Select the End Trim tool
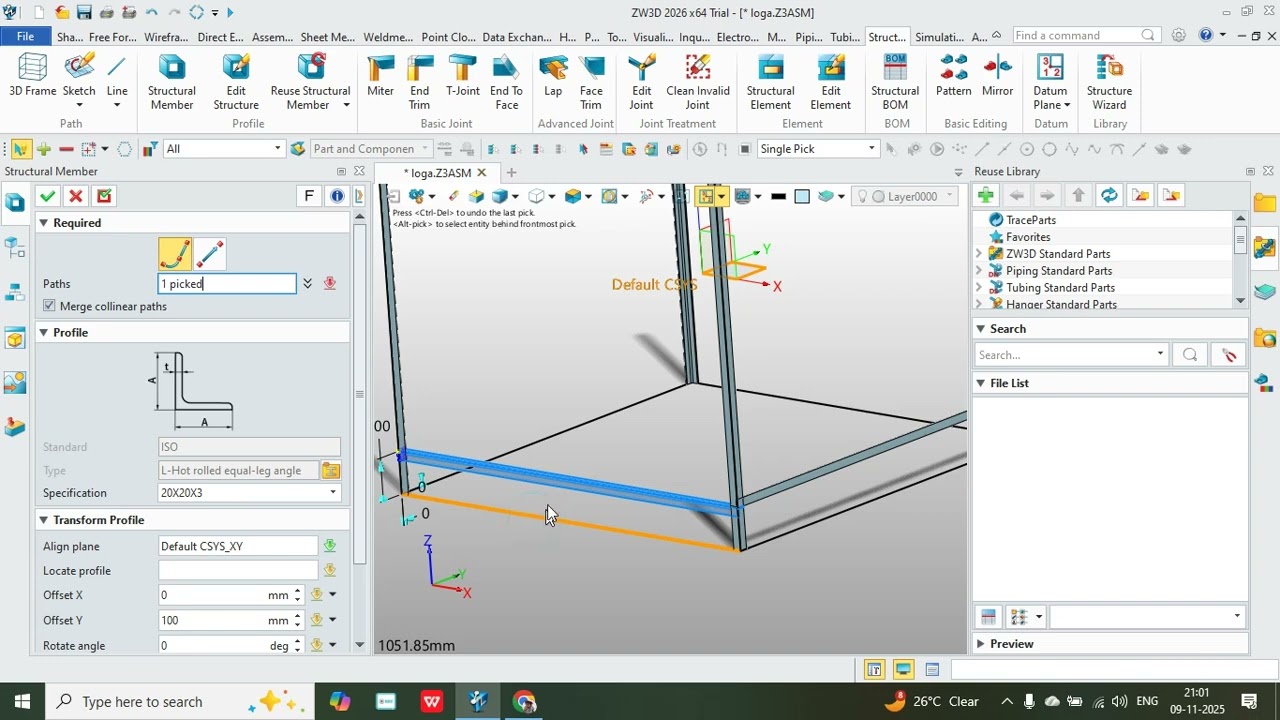 420,82
